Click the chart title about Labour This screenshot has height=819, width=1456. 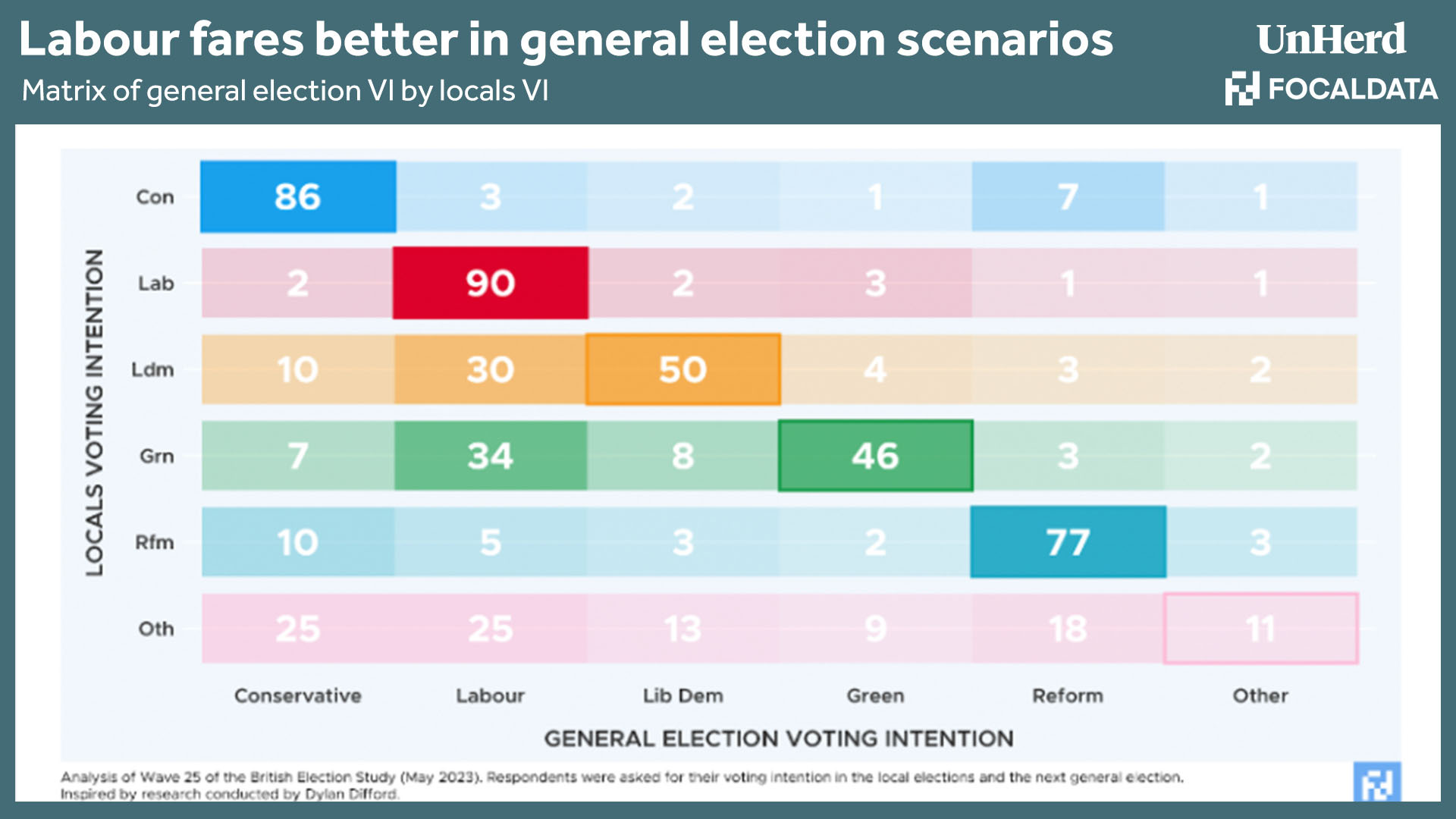click(566, 39)
